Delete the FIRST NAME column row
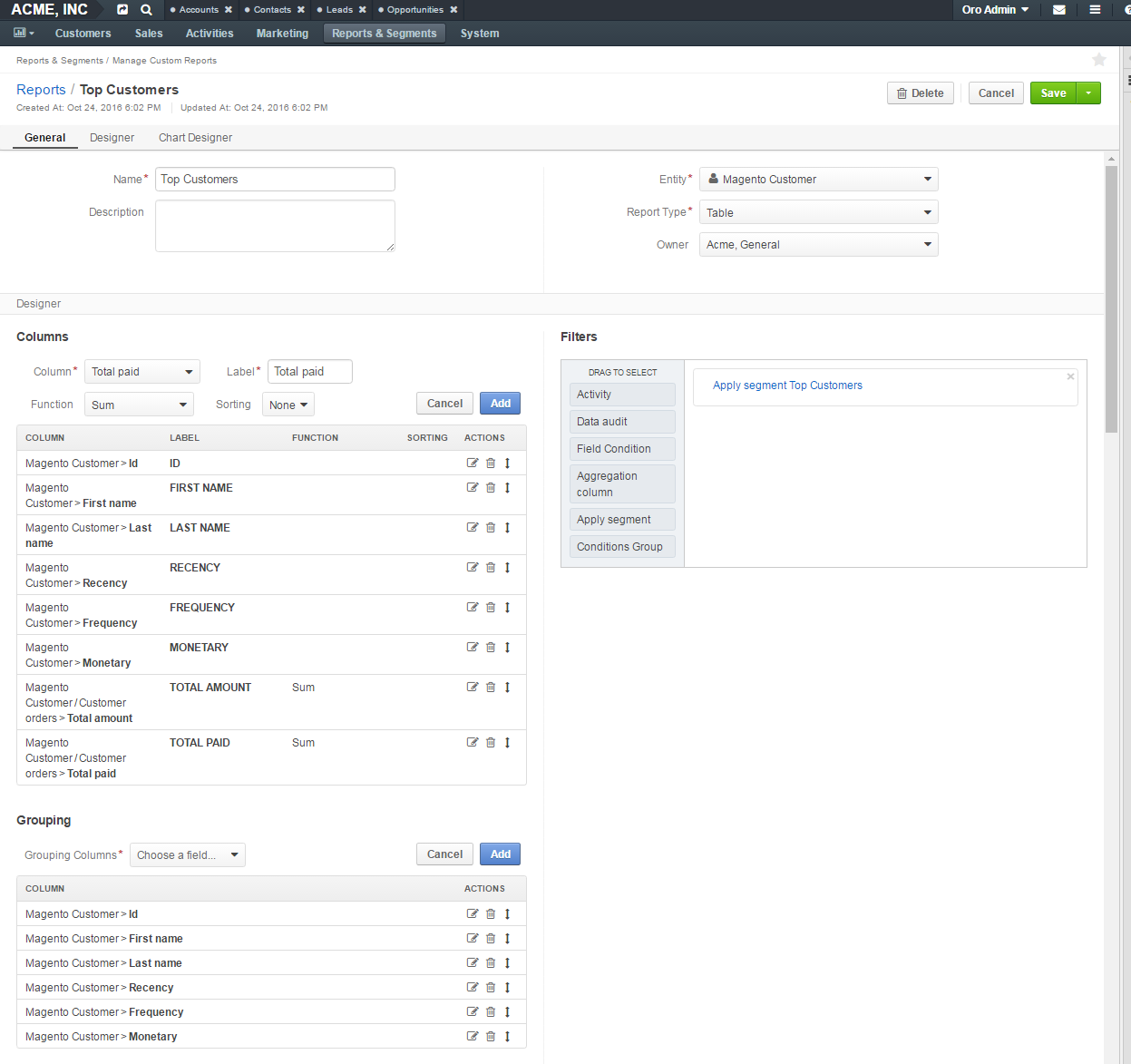1131x1064 pixels. (491, 487)
